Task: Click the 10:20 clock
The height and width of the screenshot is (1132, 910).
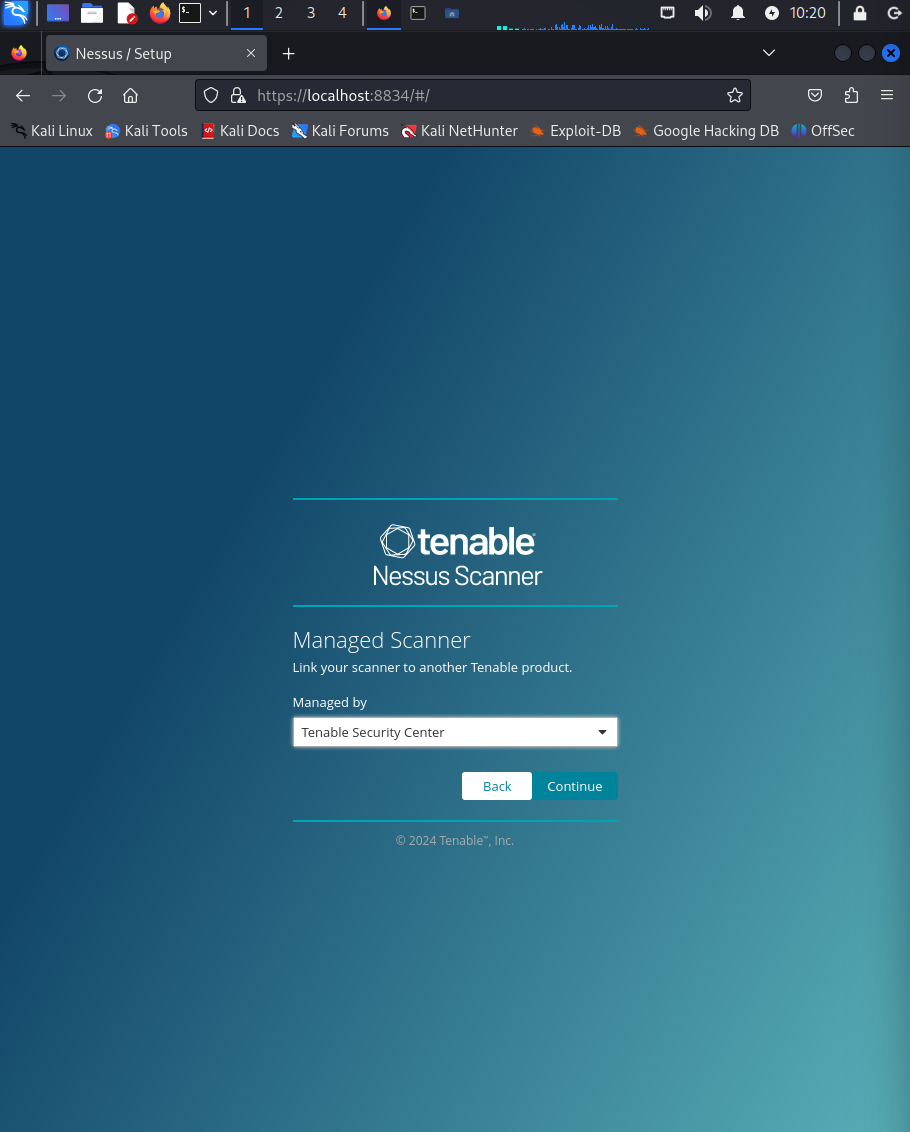Action: point(807,13)
